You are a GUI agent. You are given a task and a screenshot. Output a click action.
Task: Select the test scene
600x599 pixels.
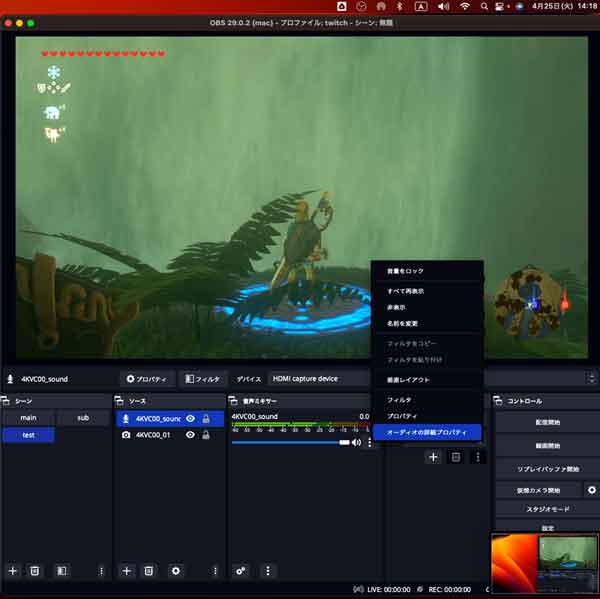coord(28,435)
